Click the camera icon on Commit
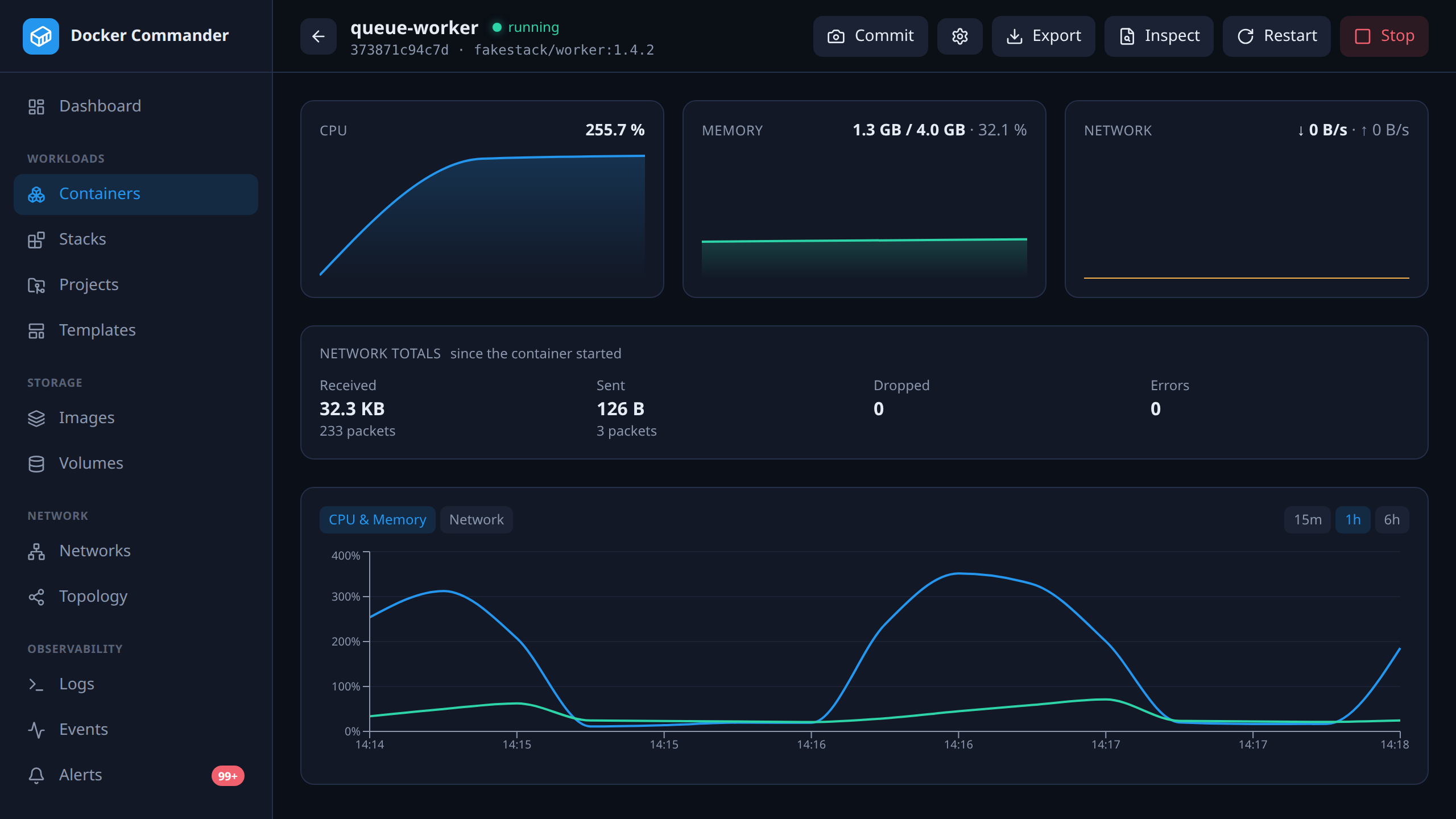 (836, 36)
